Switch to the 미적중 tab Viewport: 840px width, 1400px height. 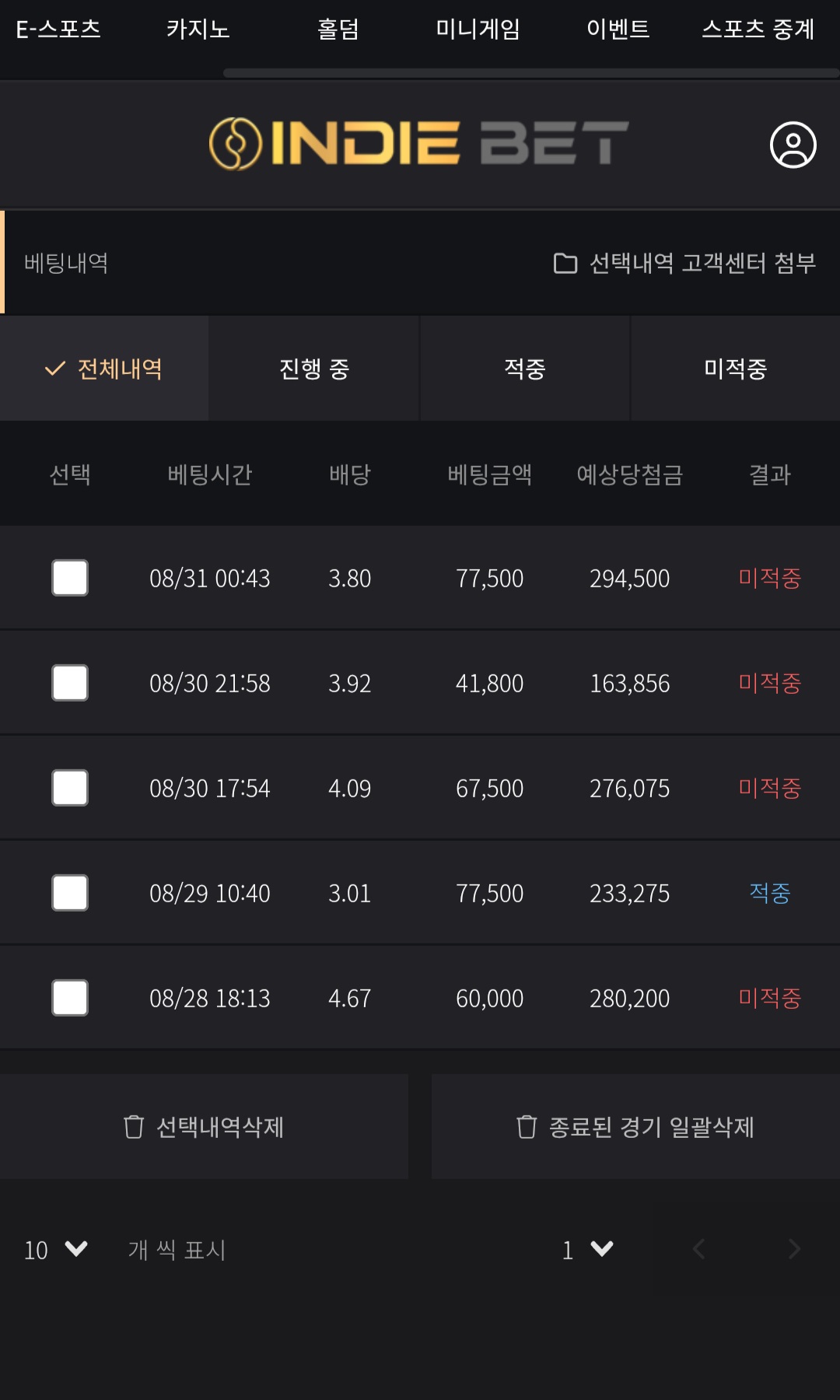click(x=736, y=369)
